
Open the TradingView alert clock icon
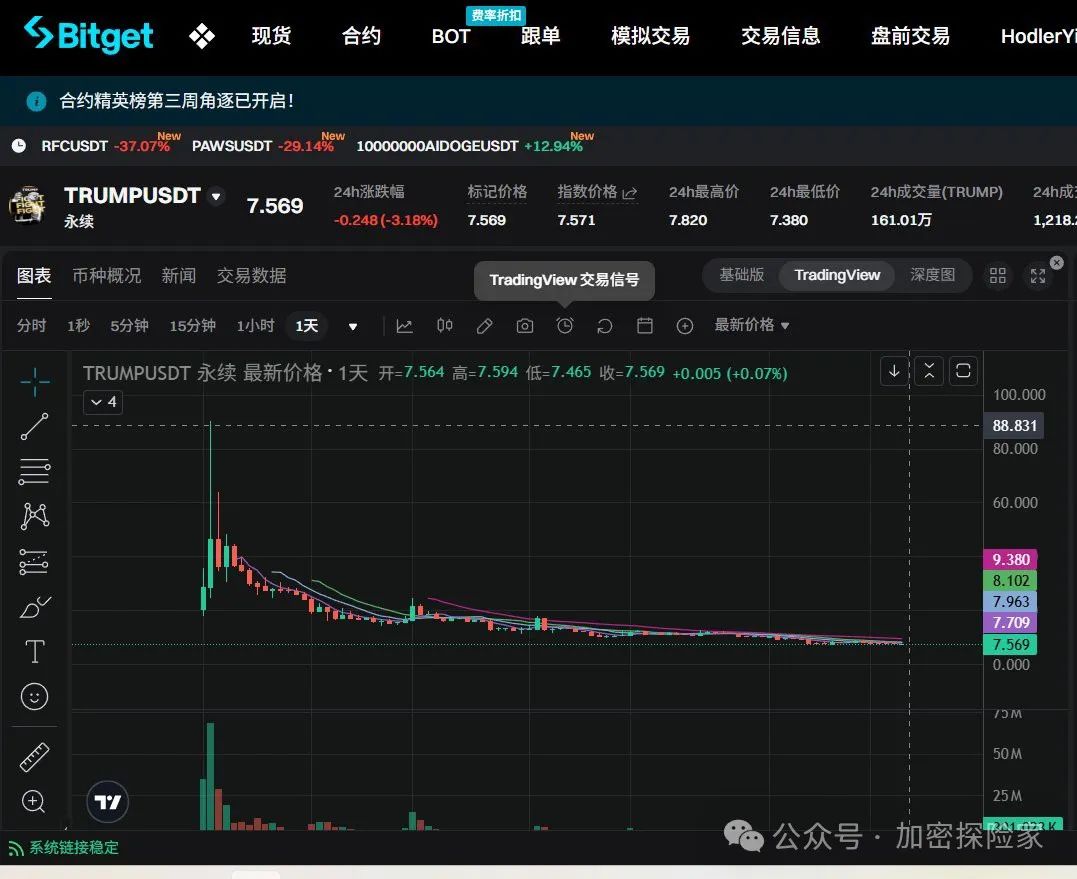[565, 326]
